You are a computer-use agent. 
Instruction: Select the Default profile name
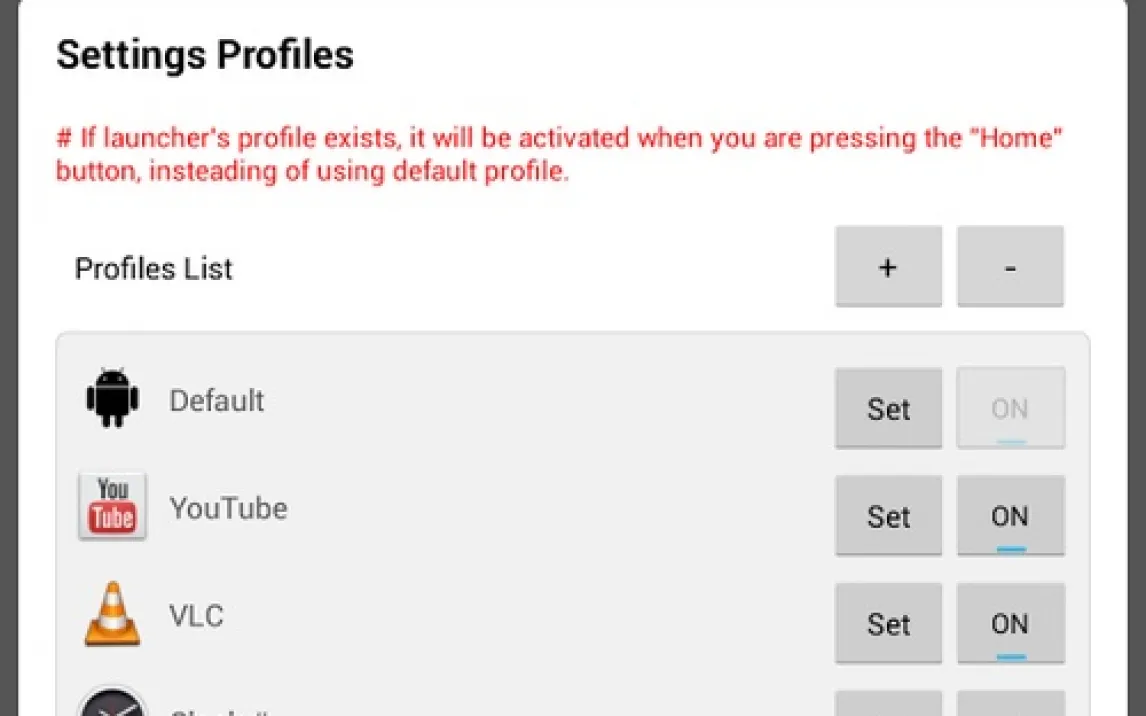(216, 401)
